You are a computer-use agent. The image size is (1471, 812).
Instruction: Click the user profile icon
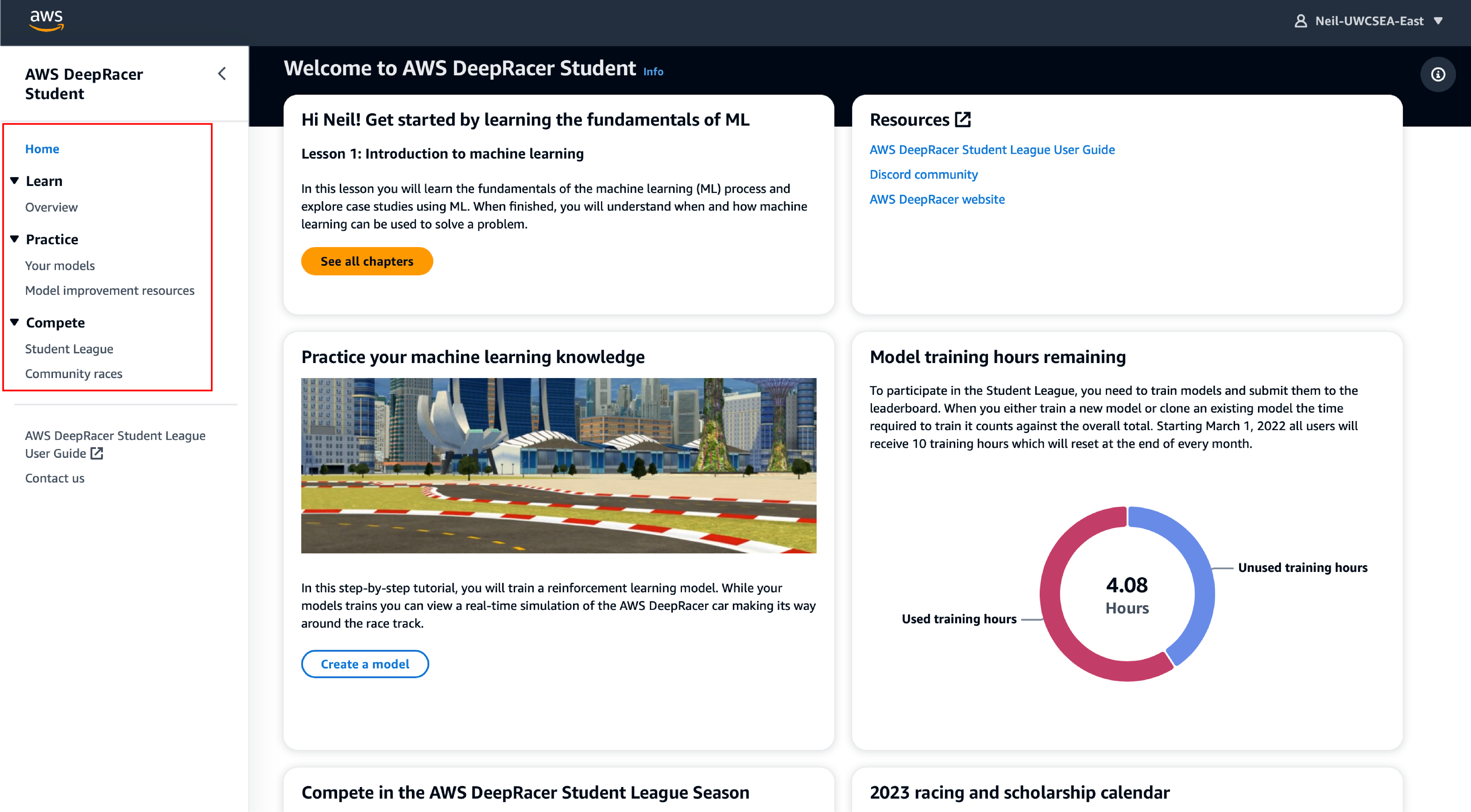(1300, 21)
